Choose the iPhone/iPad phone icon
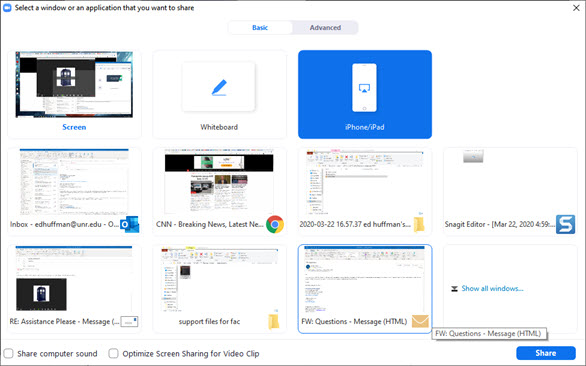Viewport: 586px width, 366px height. tap(364, 87)
